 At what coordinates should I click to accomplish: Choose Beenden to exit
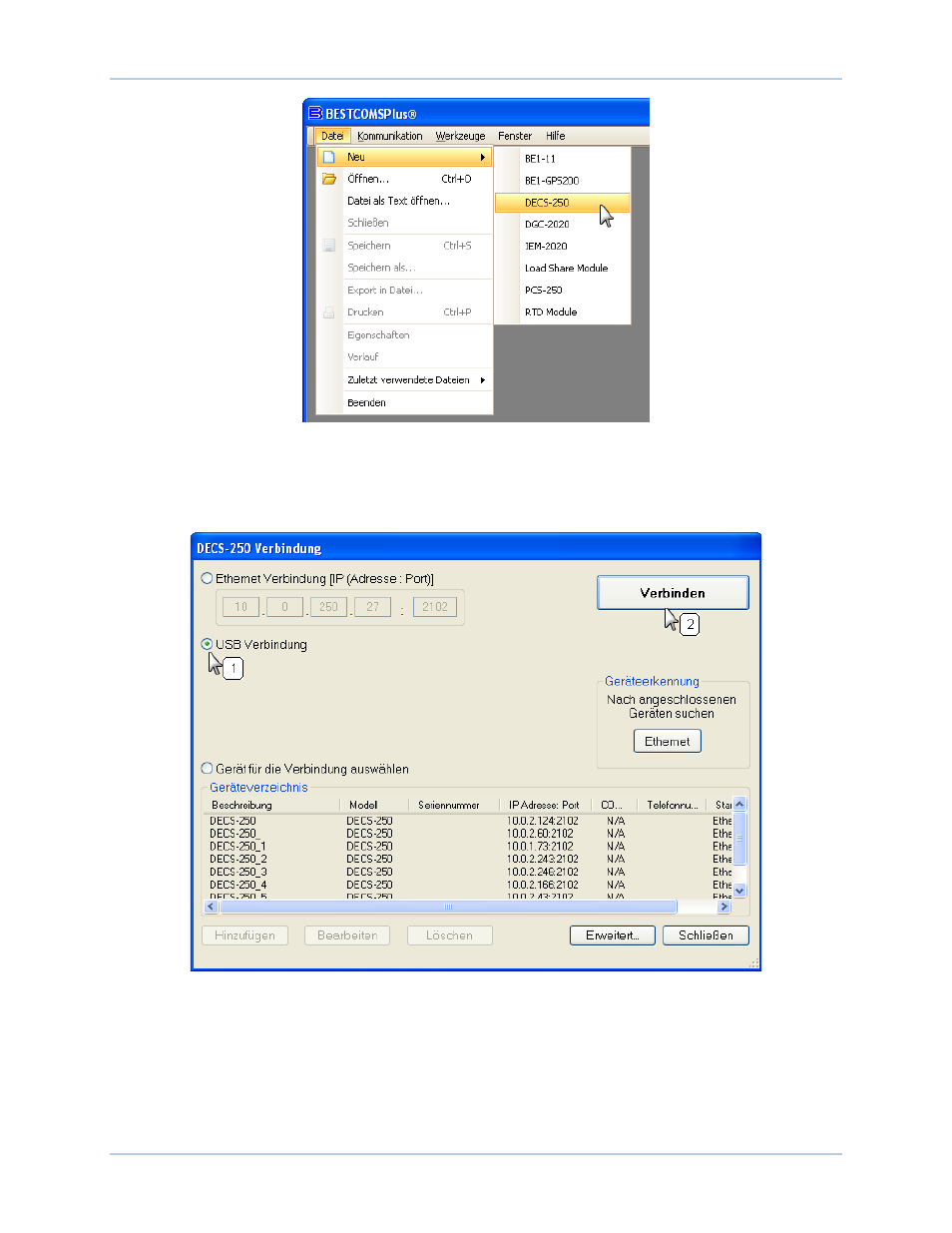point(404,403)
